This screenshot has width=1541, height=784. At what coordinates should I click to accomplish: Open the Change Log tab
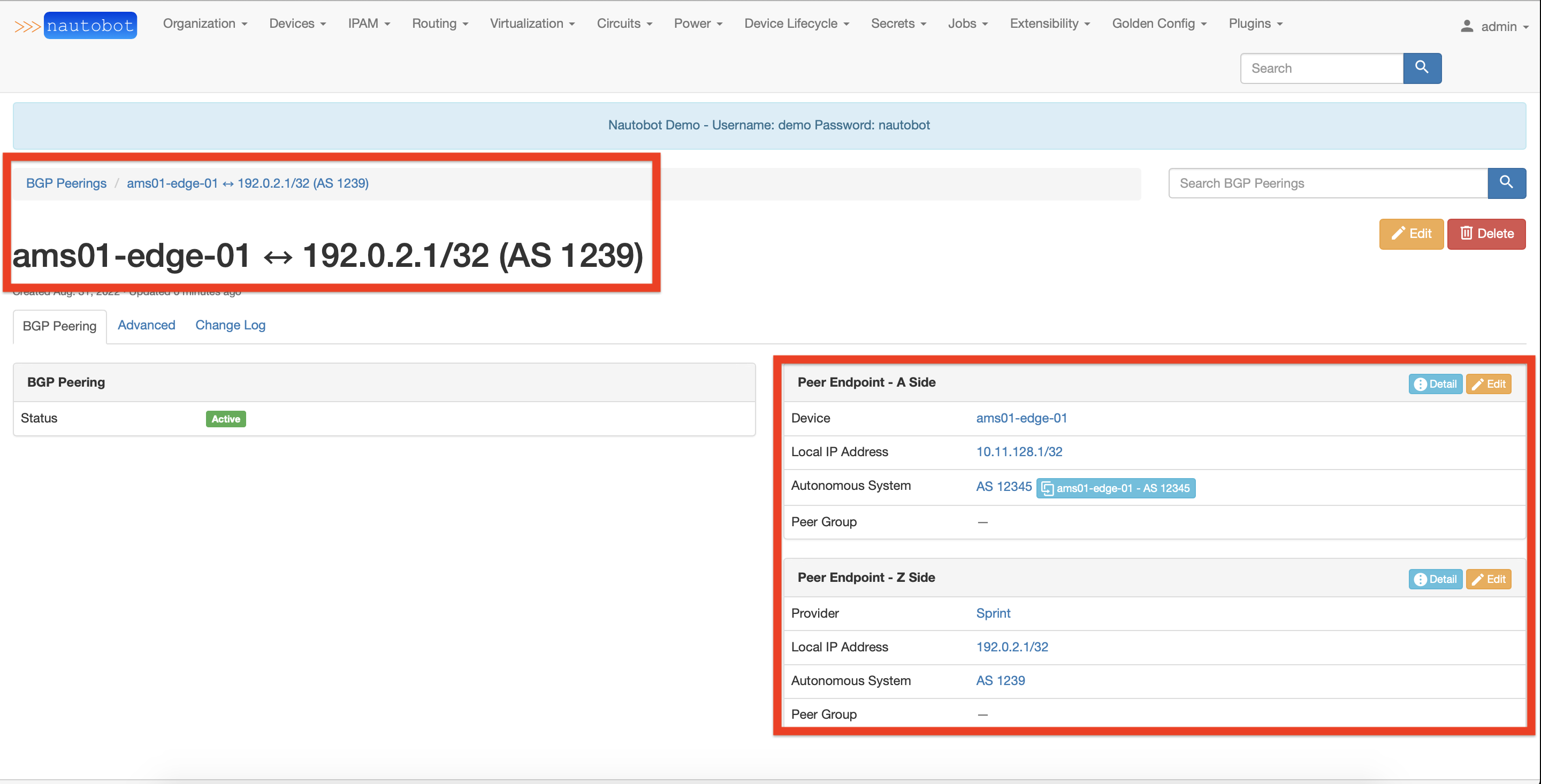[230, 325]
